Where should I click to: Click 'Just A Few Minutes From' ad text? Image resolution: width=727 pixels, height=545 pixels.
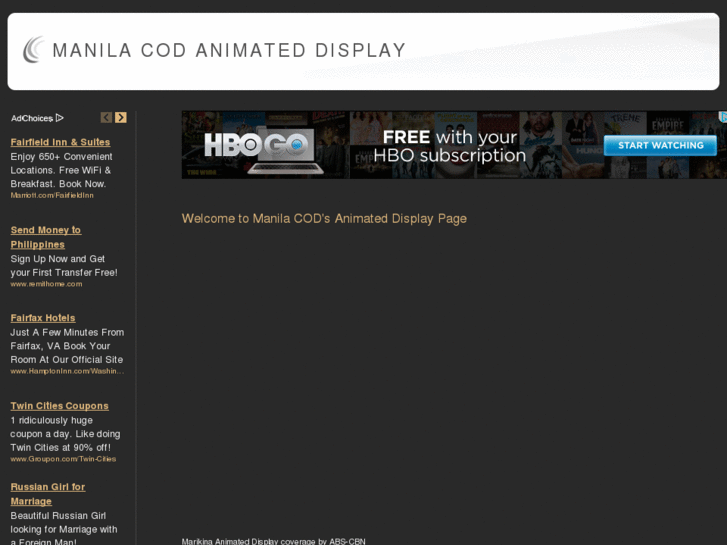tap(67, 346)
